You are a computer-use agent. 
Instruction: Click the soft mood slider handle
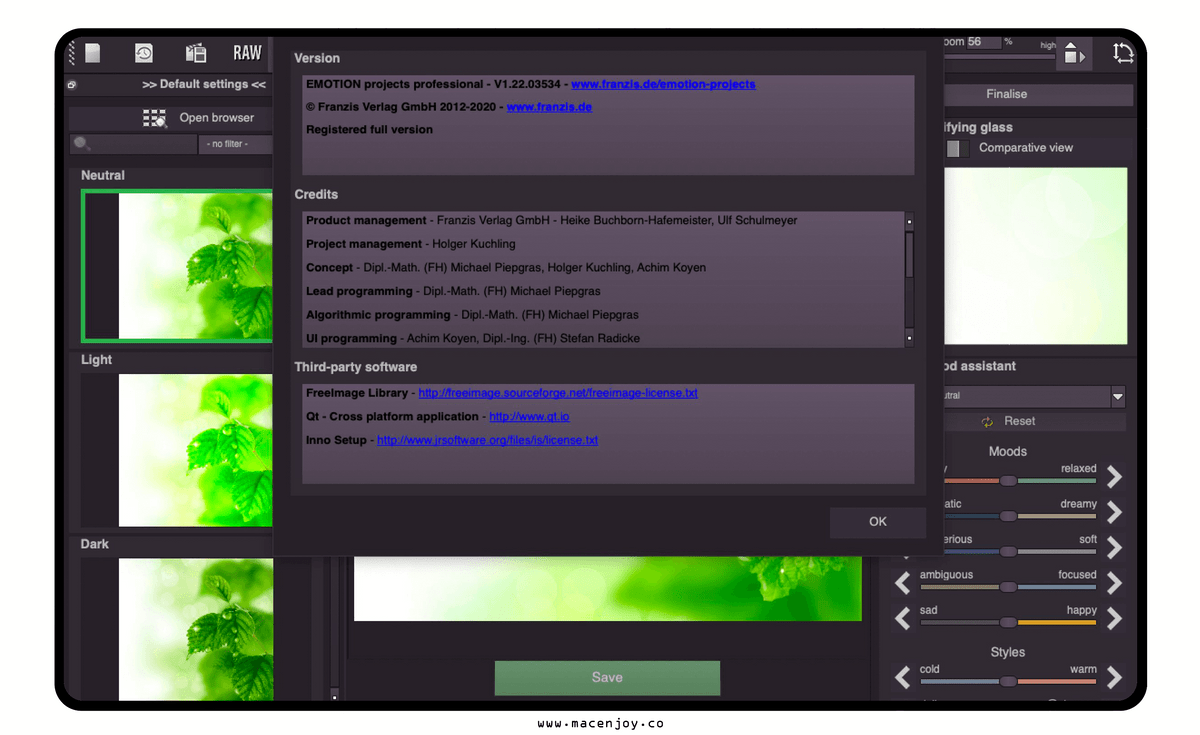click(1008, 552)
